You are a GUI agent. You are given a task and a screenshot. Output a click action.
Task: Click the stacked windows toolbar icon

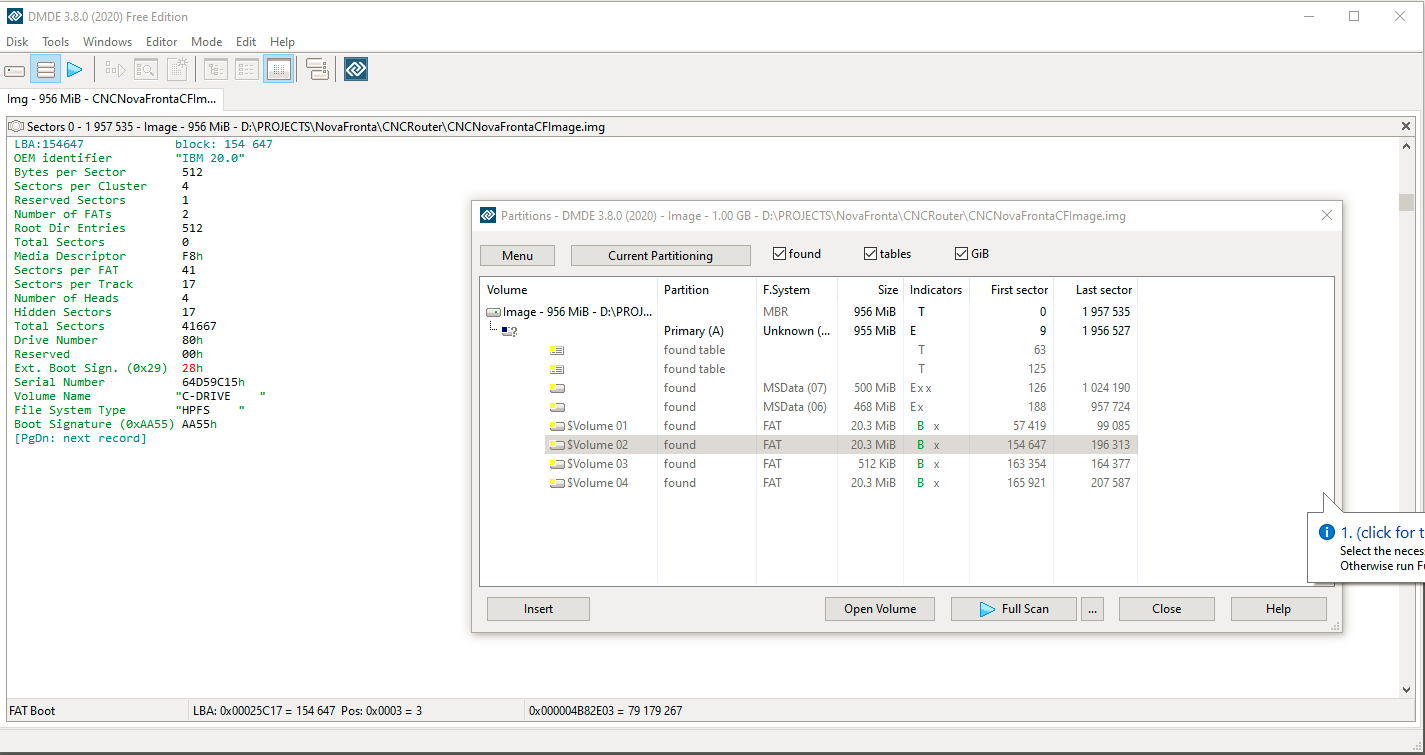coord(317,70)
